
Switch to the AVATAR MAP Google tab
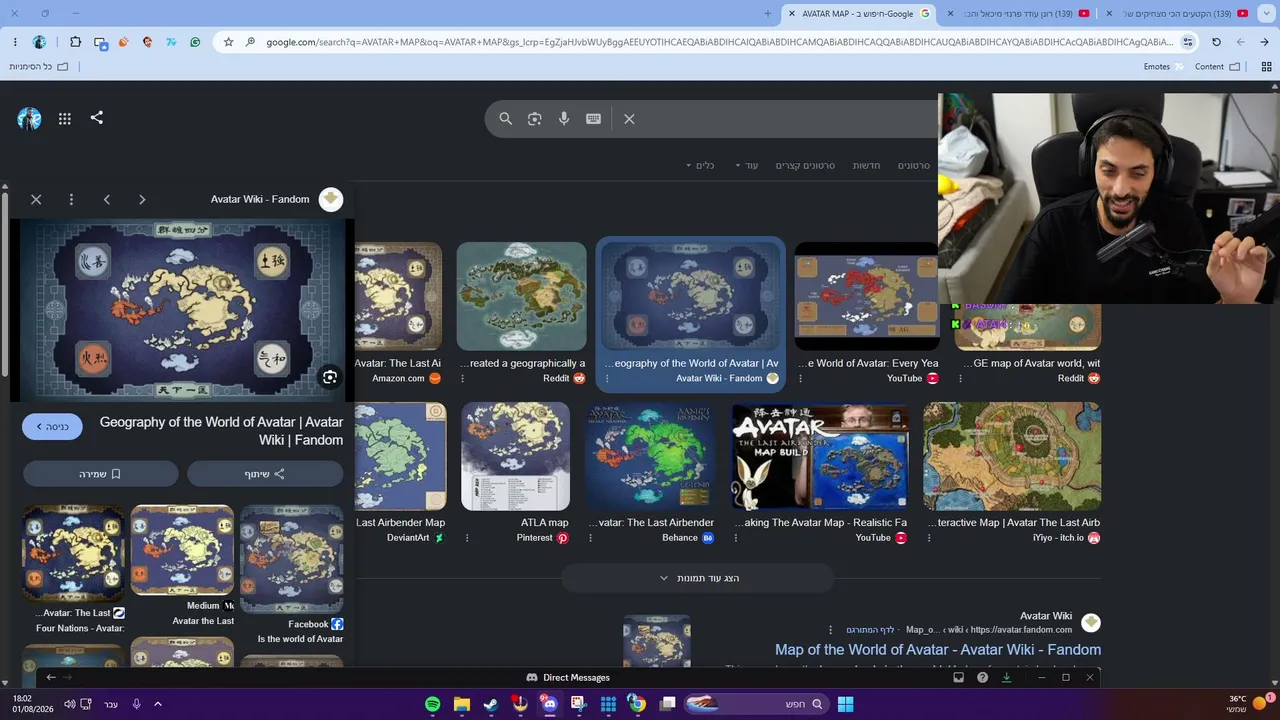858,13
